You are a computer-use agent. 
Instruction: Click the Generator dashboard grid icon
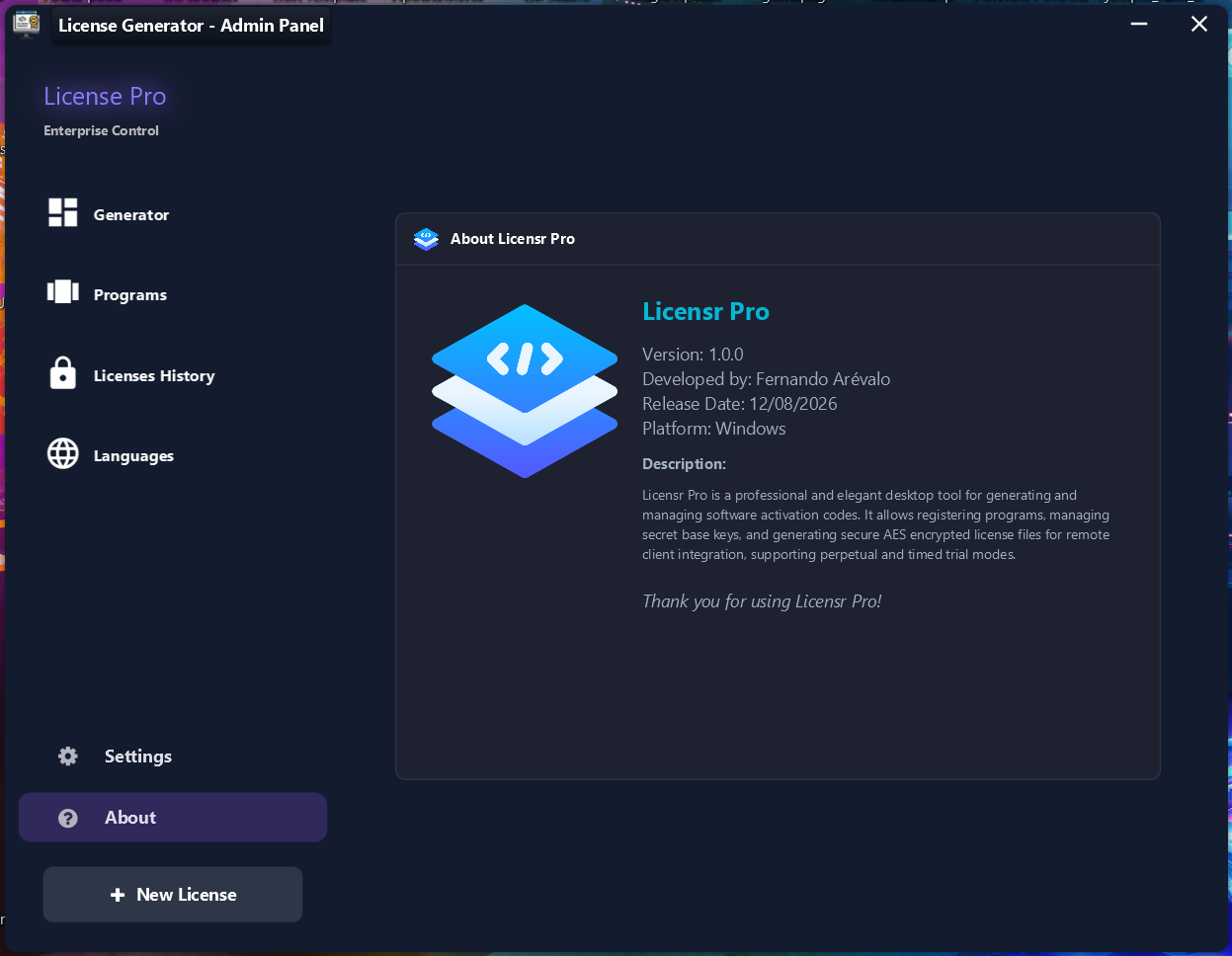click(63, 212)
